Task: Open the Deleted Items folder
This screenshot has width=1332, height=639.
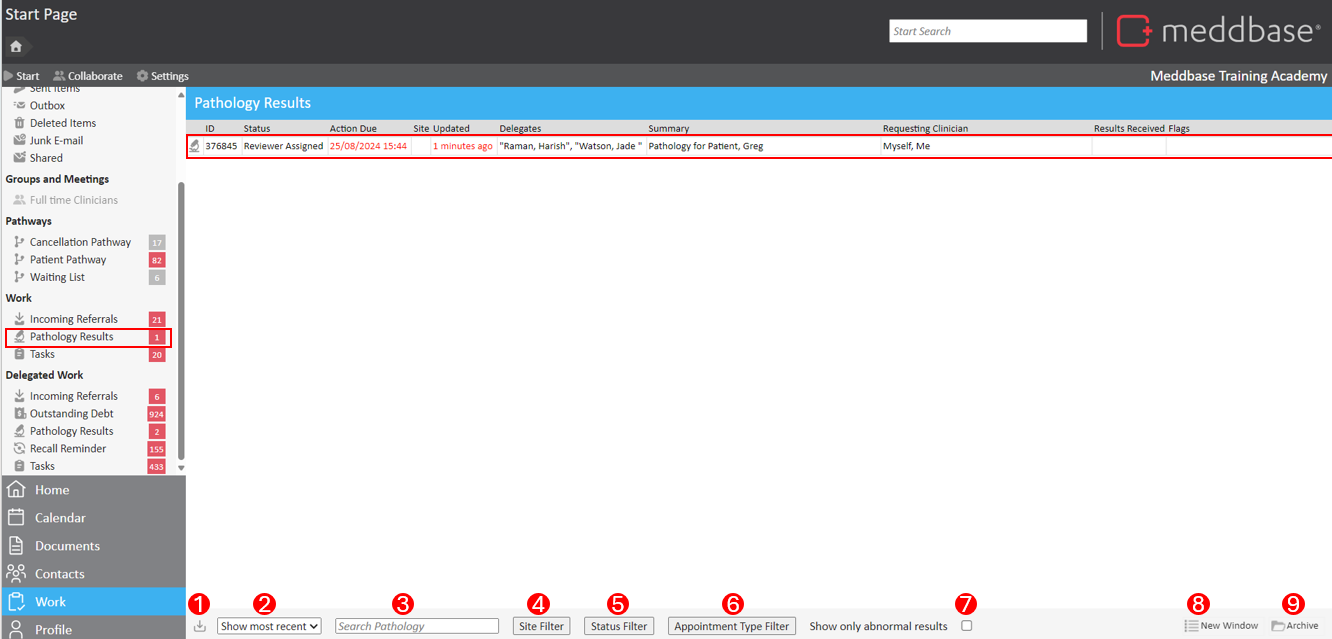Action: pos(62,123)
